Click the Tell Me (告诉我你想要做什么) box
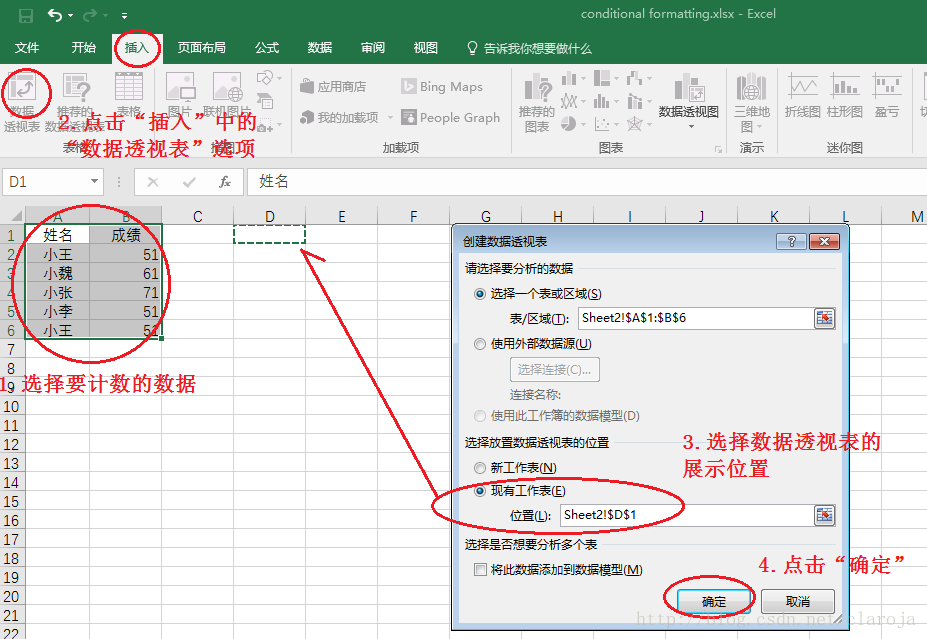The height and width of the screenshot is (639, 927). point(529,48)
